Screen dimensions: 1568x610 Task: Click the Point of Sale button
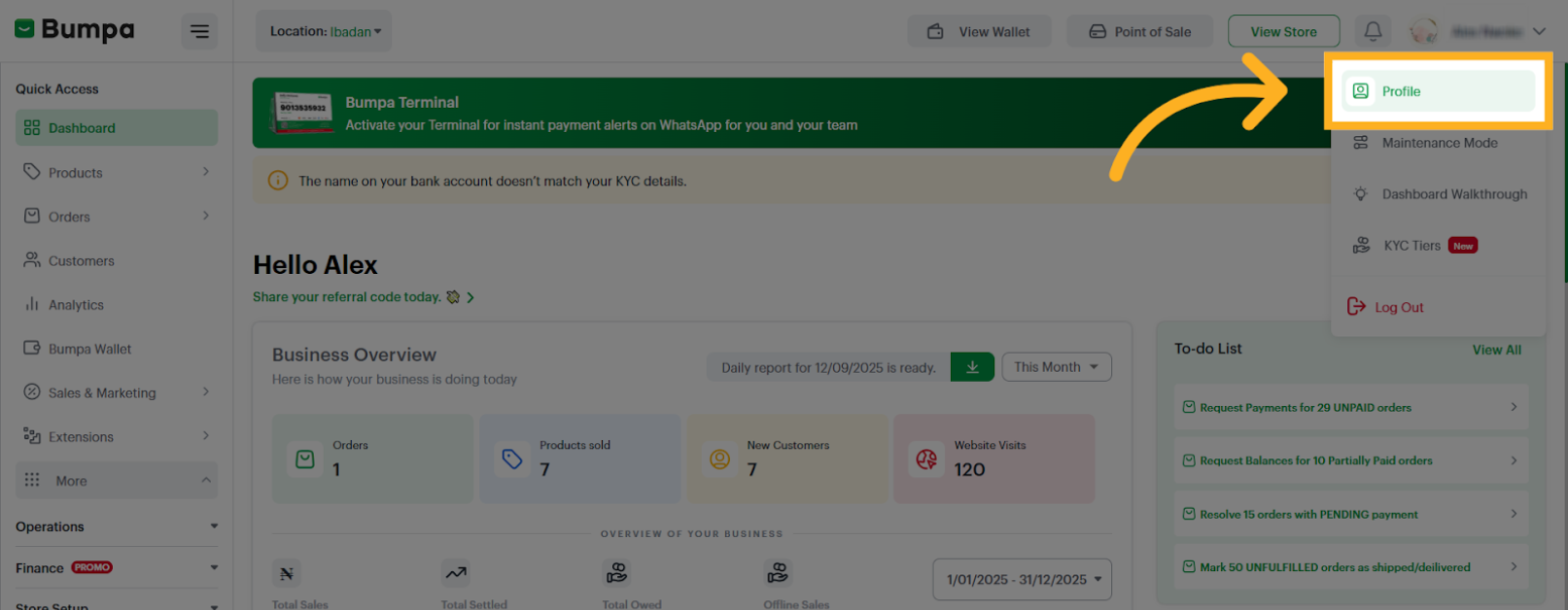(1139, 31)
